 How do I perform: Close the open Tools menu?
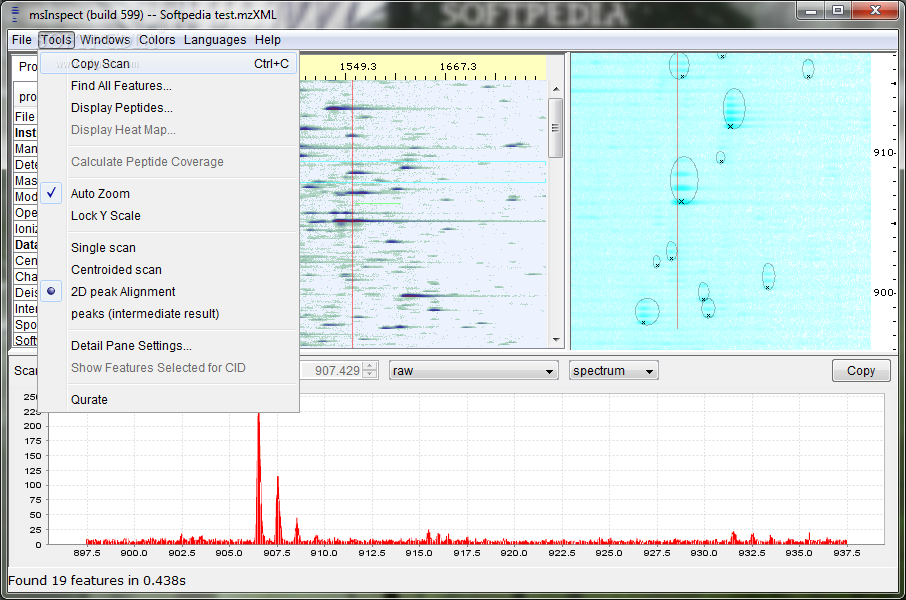click(x=56, y=40)
